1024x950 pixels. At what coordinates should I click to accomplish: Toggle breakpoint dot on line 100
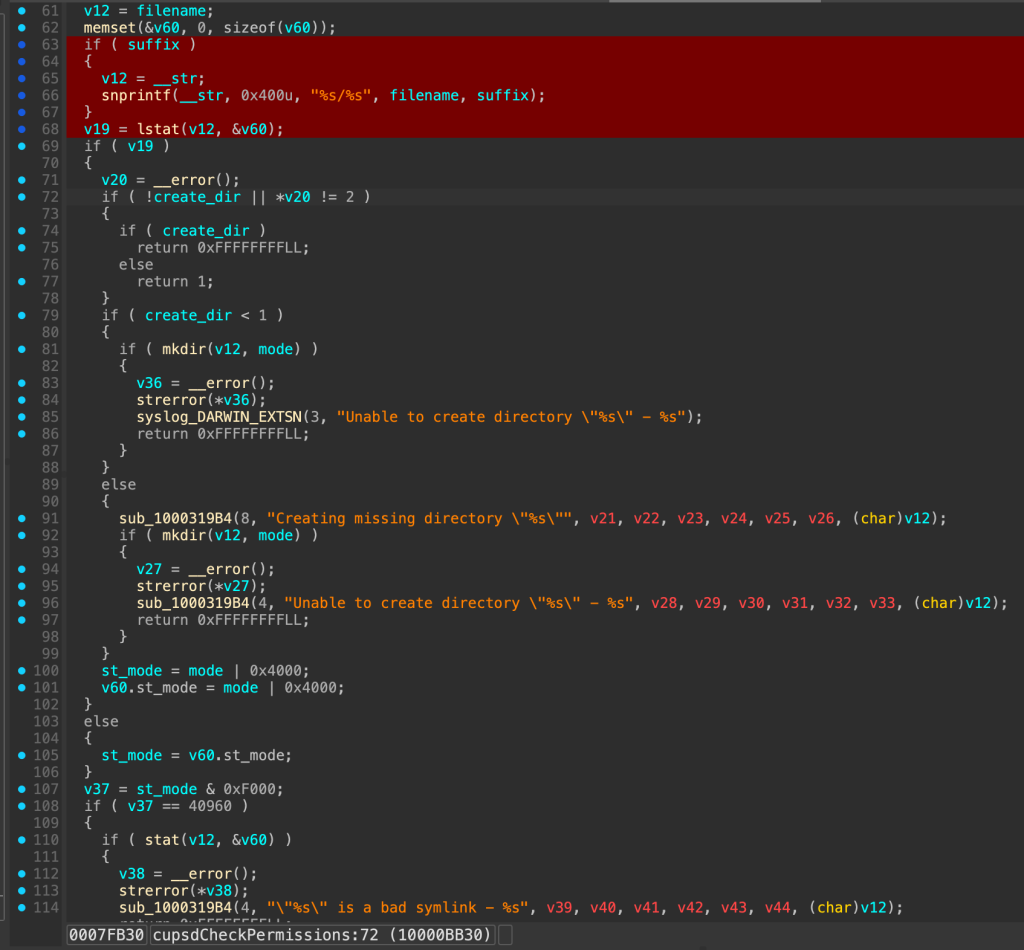point(22,671)
